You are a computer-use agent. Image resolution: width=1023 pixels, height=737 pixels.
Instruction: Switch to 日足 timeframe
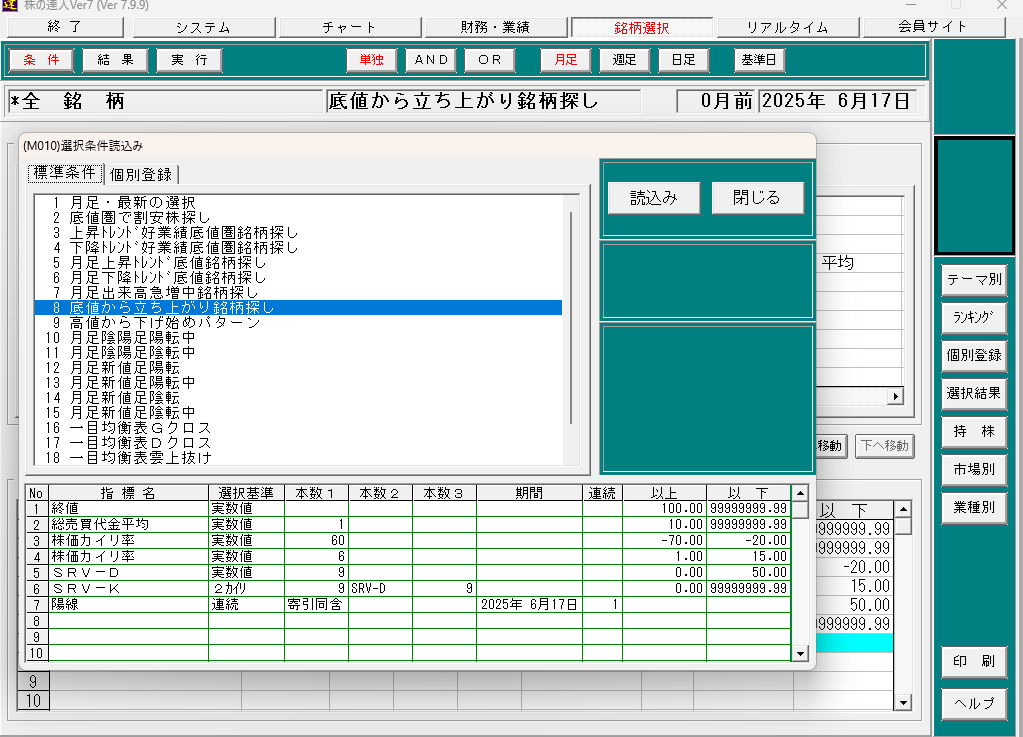684,60
